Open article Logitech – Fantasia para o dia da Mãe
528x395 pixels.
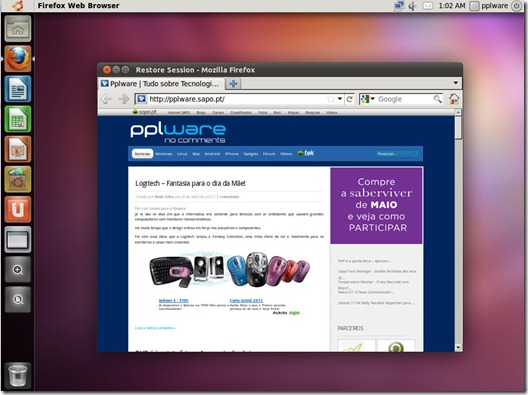click(x=190, y=183)
